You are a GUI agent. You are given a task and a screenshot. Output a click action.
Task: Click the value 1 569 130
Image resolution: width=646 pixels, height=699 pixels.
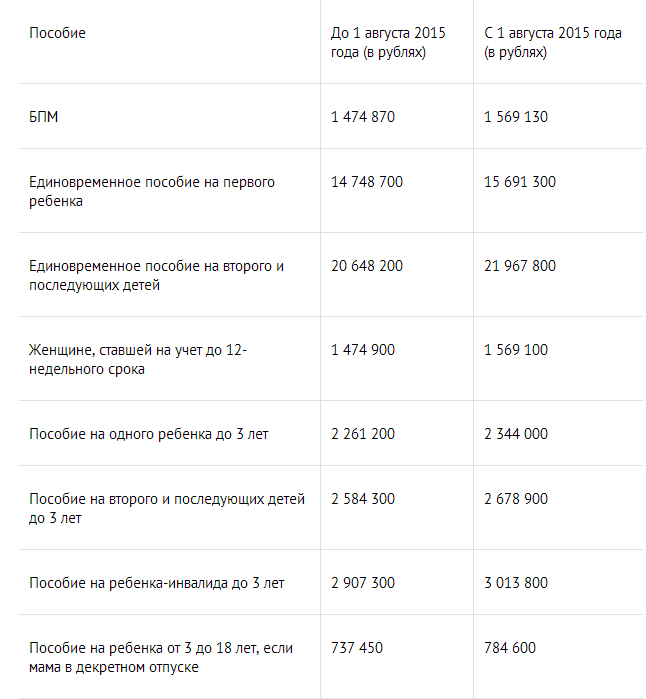point(516,117)
